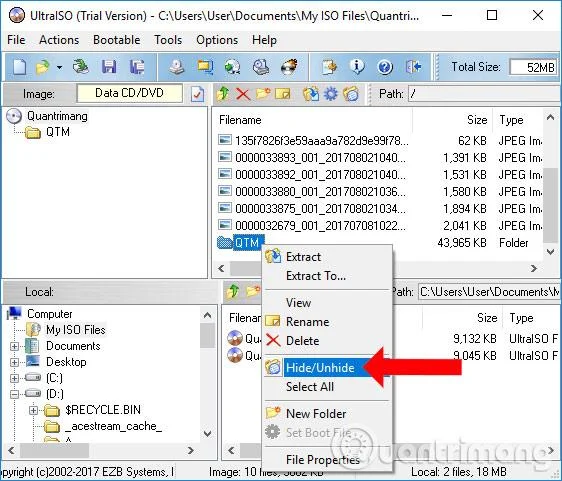Image resolution: width=562 pixels, height=481 pixels.
Task: Click the Info toolbar icon
Action: (x=357, y=67)
